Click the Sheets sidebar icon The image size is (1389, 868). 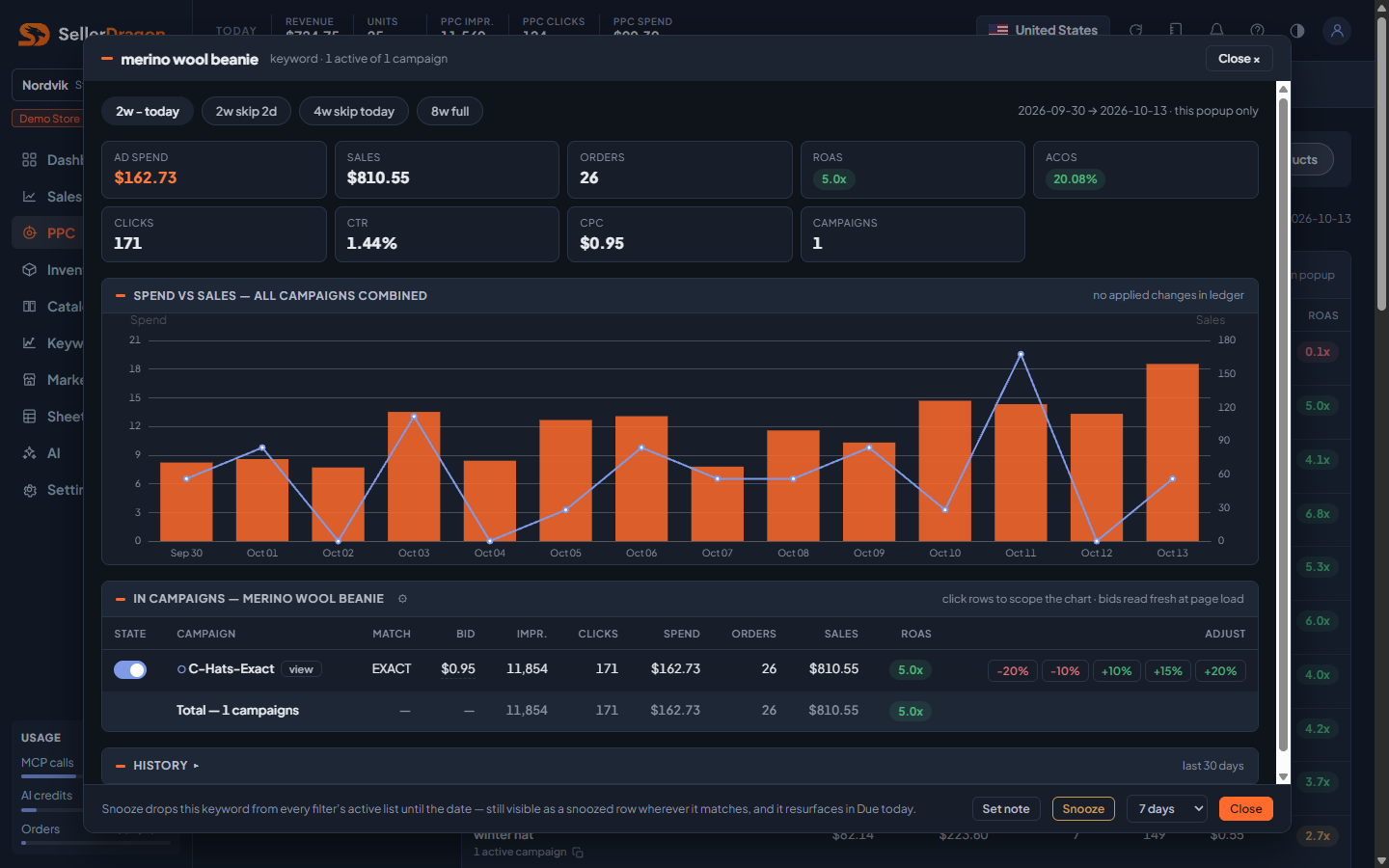(x=30, y=417)
